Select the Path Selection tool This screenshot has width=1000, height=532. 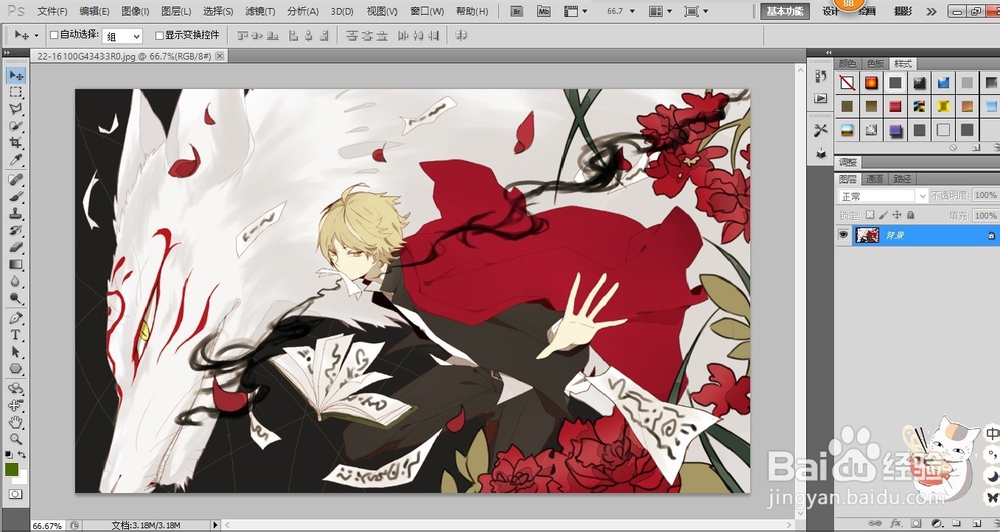click(x=16, y=351)
